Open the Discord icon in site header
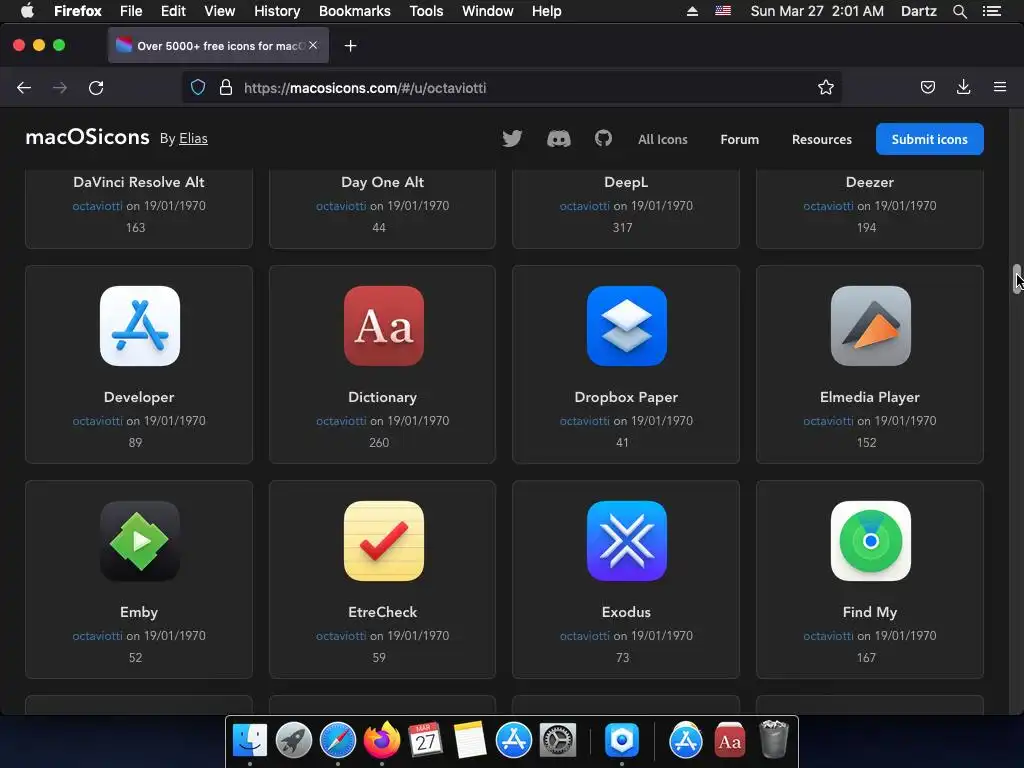 pos(558,138)
